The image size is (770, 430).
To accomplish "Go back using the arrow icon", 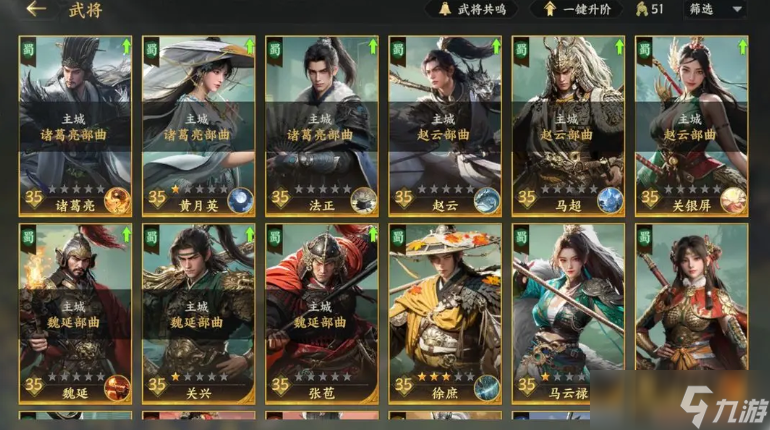I will [35, 9].
